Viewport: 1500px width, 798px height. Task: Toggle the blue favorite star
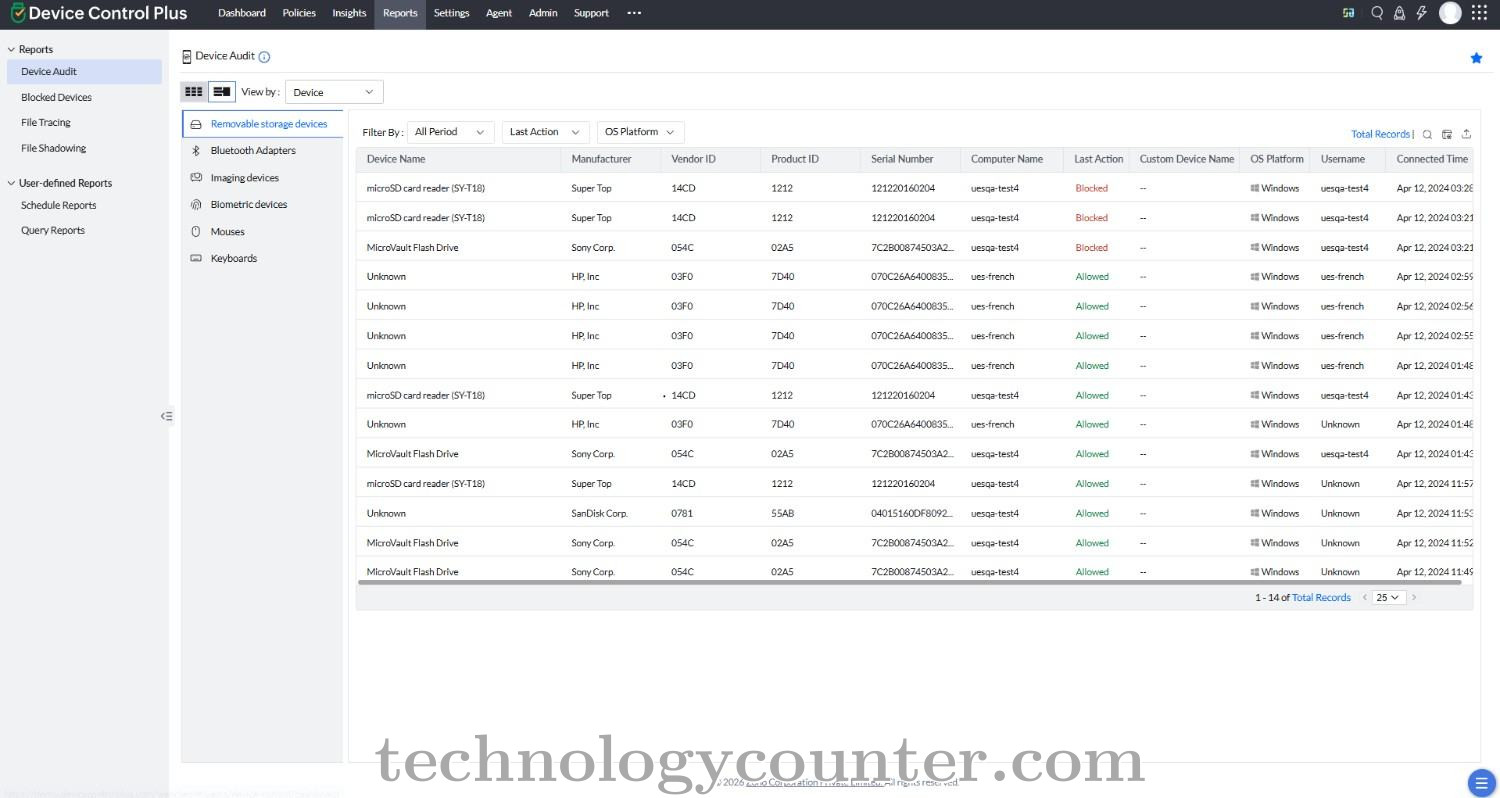click(x=1476, y=58)
